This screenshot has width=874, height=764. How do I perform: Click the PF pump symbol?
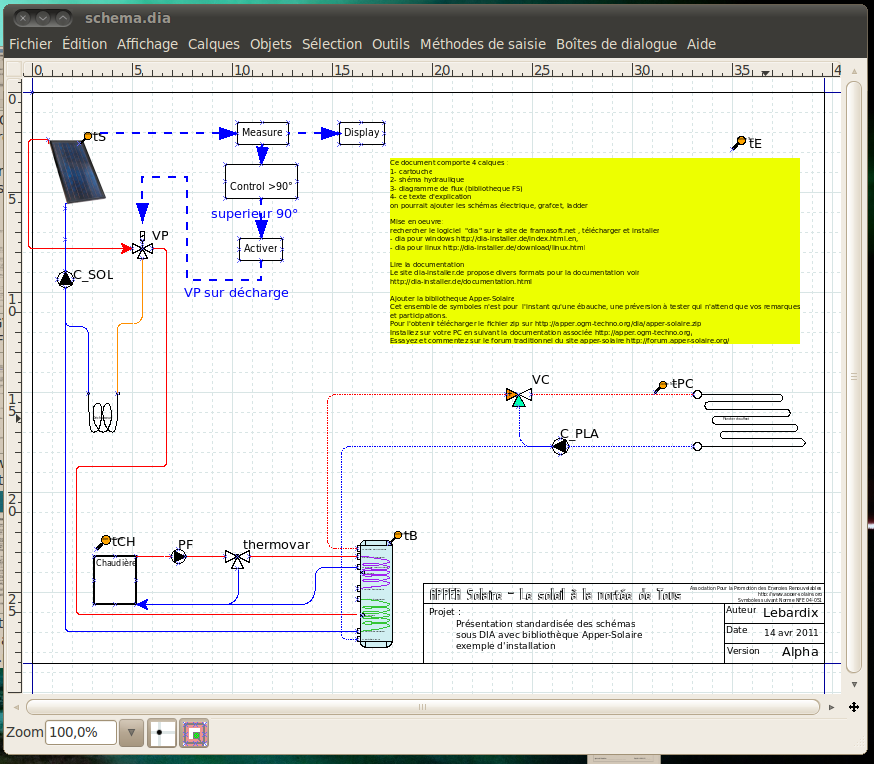(179, 556)
